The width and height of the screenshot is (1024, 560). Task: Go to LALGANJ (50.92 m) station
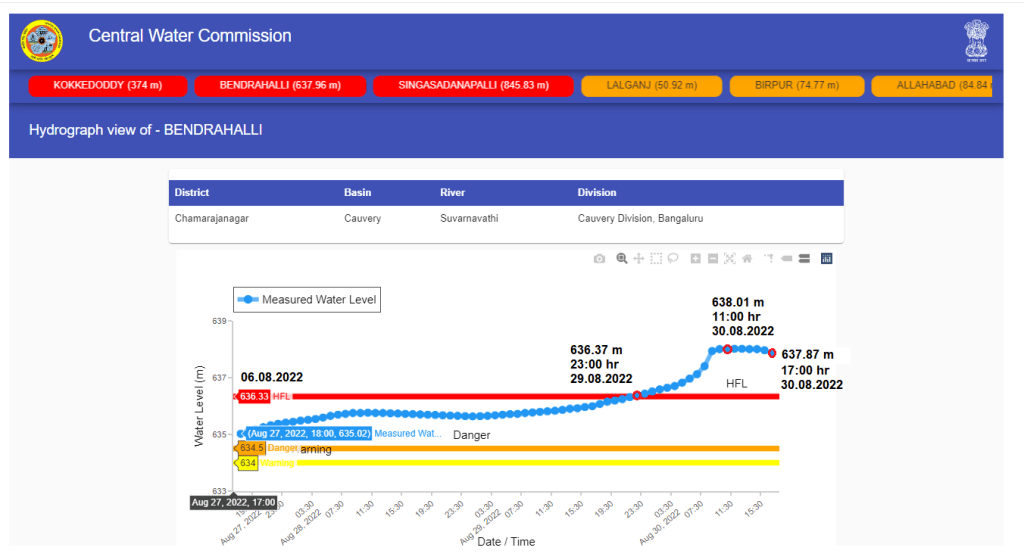coord(651,86)
